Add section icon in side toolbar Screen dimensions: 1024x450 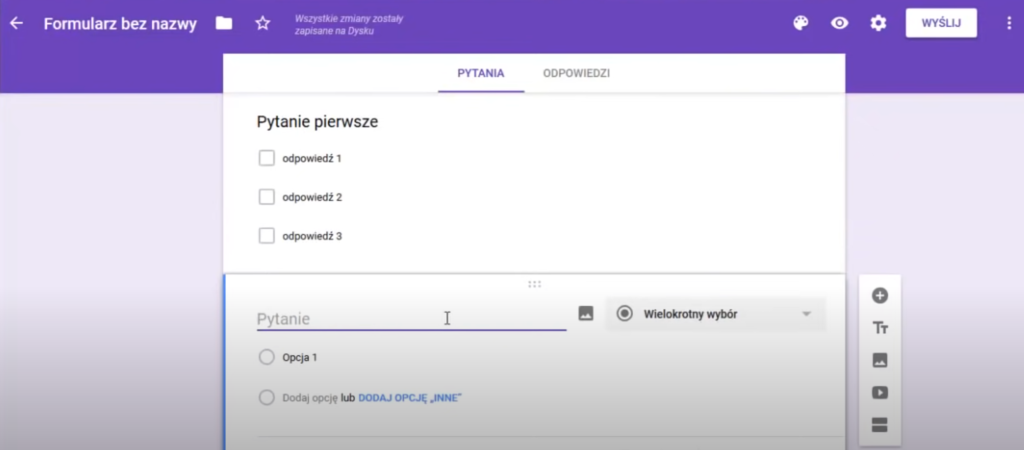click(880, 425)
